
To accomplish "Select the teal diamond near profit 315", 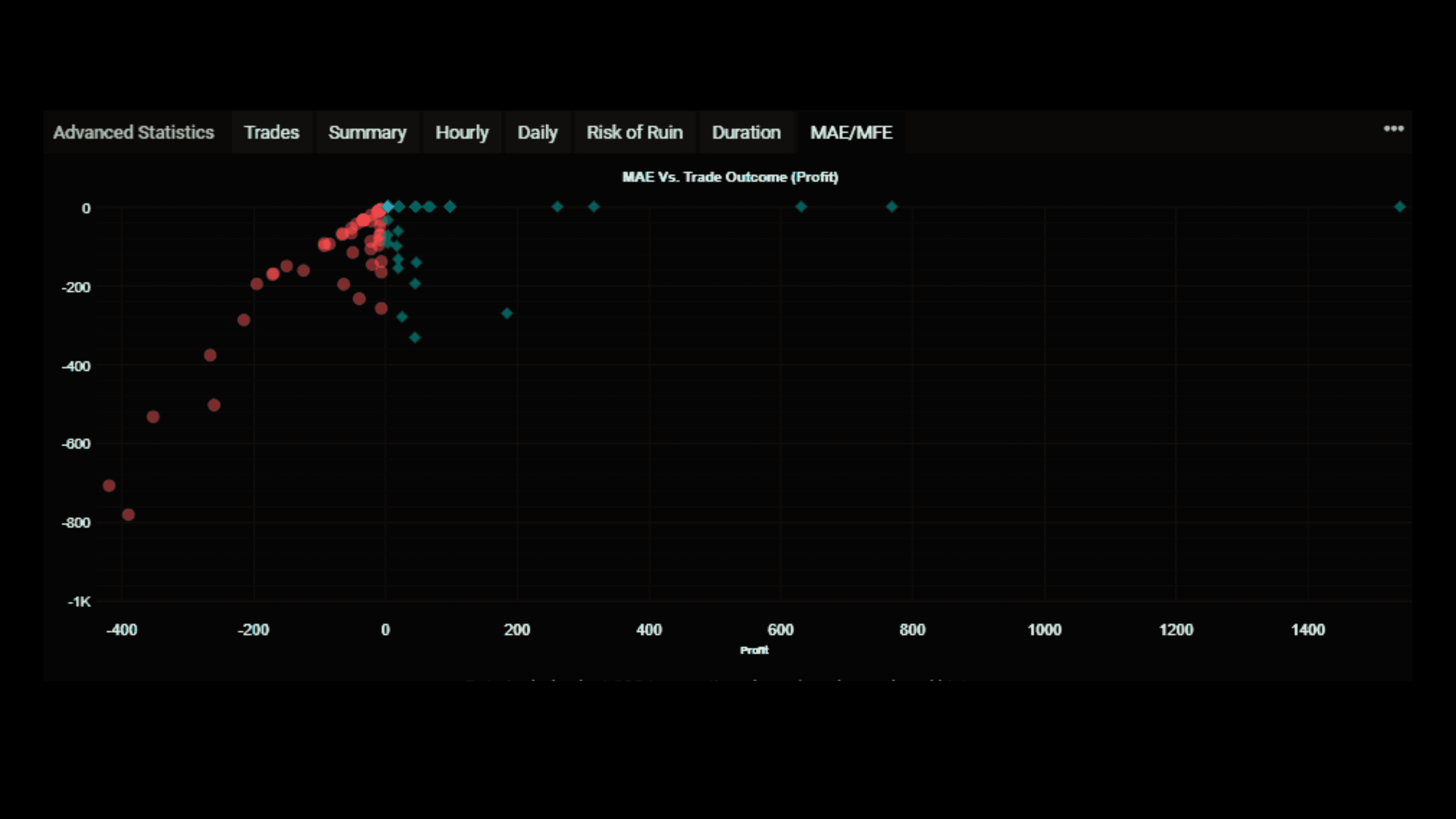I will [x=594, y=207].
